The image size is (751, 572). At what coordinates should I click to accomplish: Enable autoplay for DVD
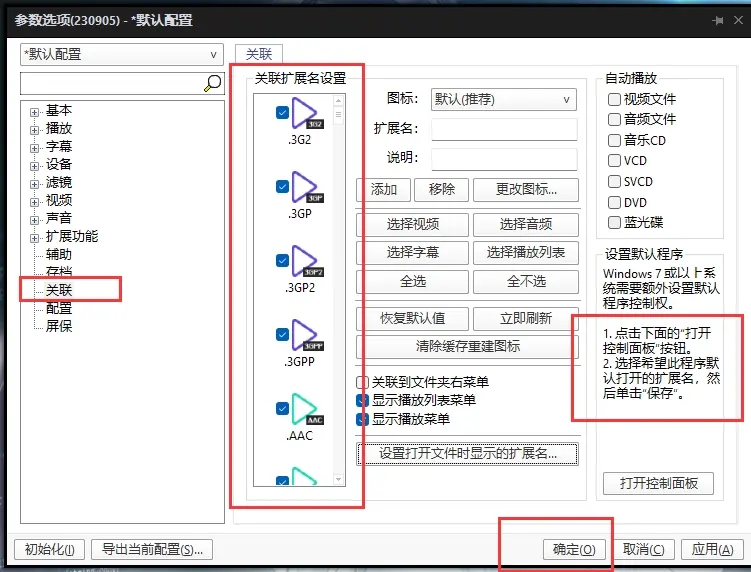614,203
